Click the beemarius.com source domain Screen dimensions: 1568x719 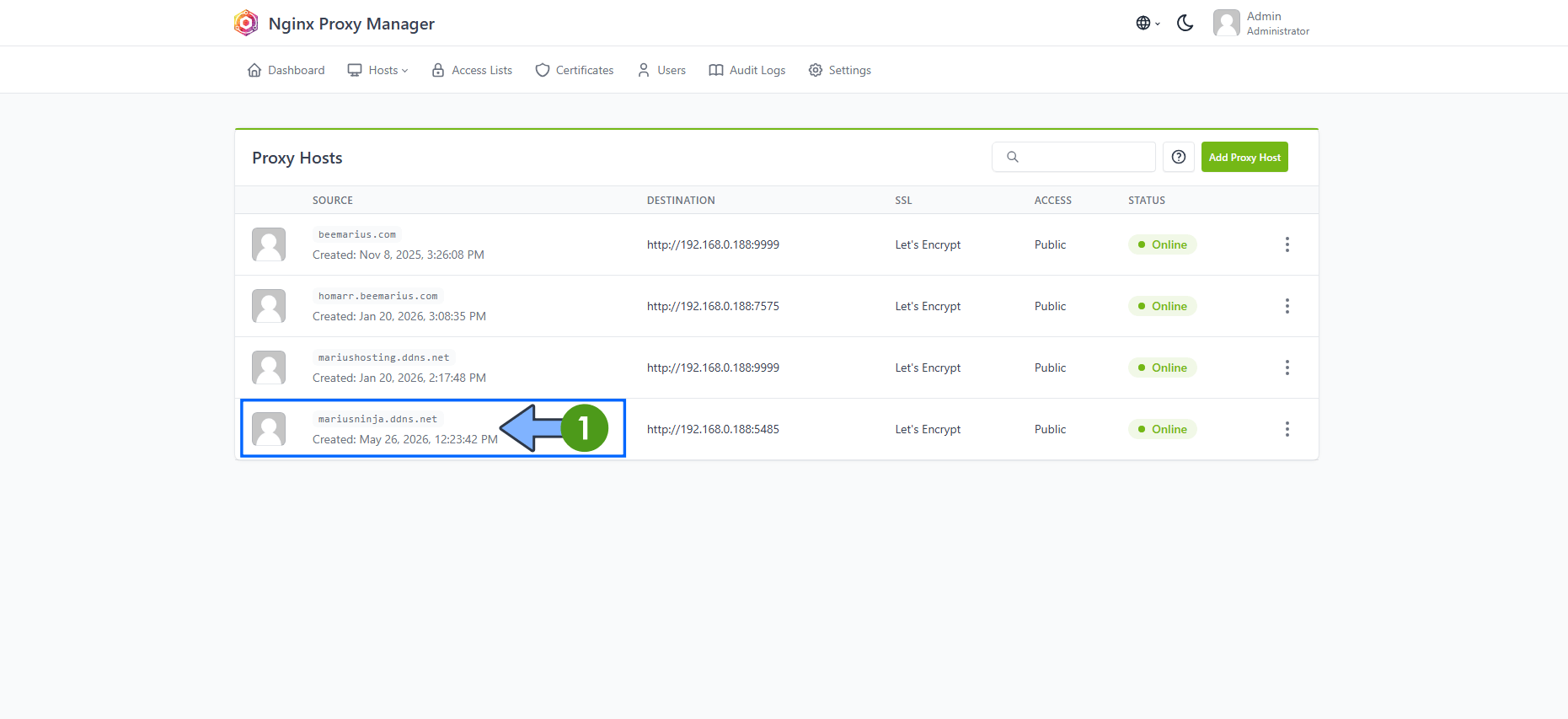[357, 234]
